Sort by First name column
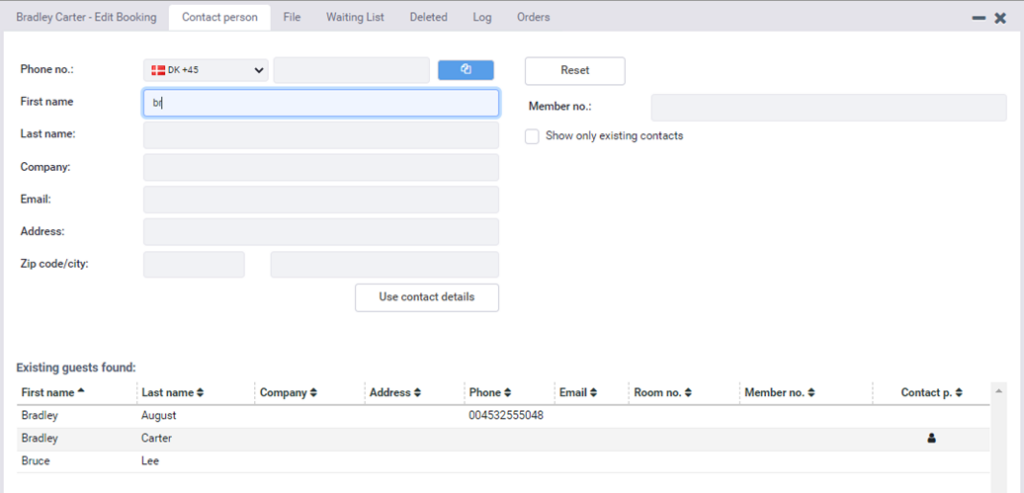The height and width of the screenshot is (493, 1024). pyautogui.click(x=53, y=392)
